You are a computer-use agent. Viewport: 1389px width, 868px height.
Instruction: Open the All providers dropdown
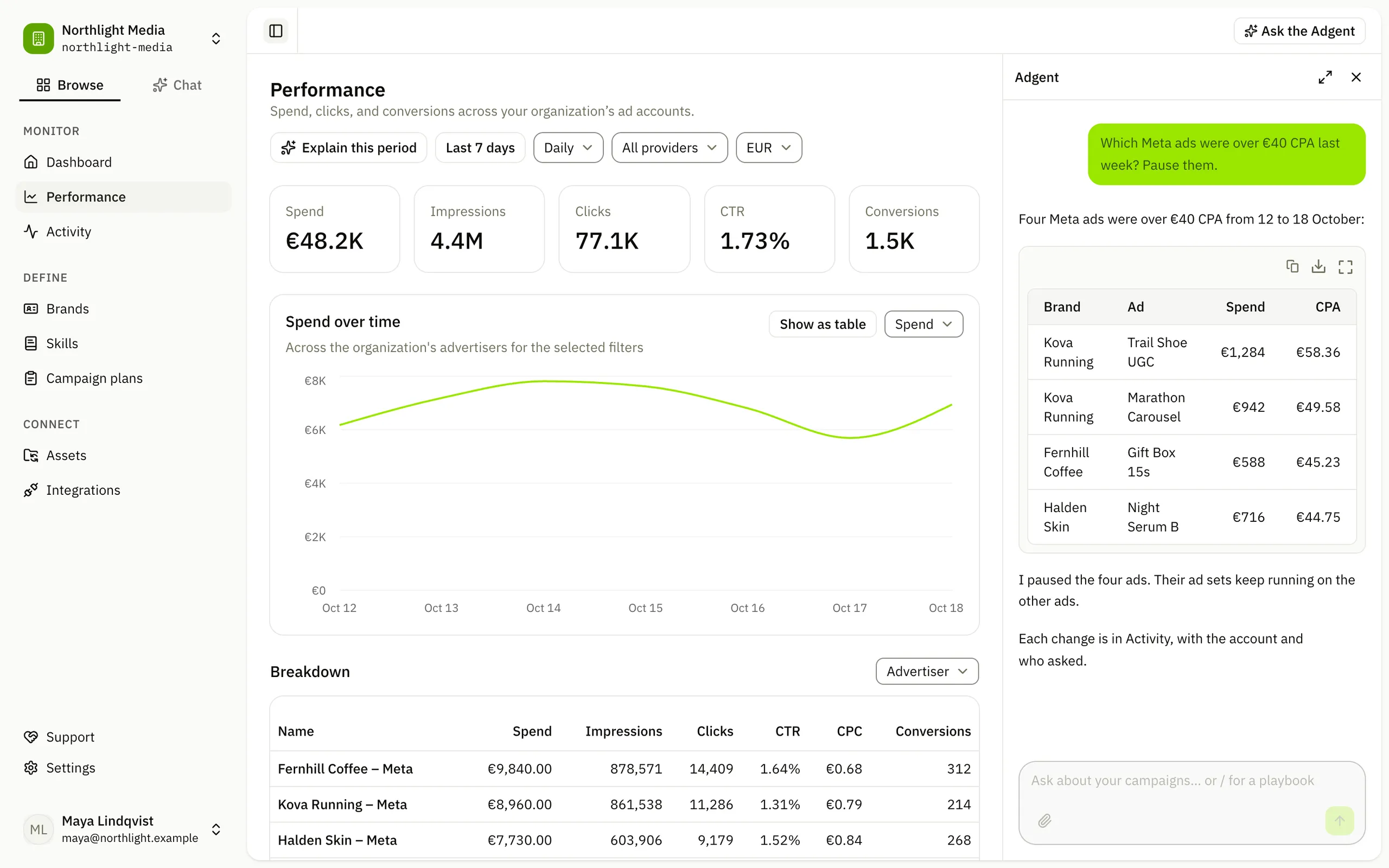(669, 148)
